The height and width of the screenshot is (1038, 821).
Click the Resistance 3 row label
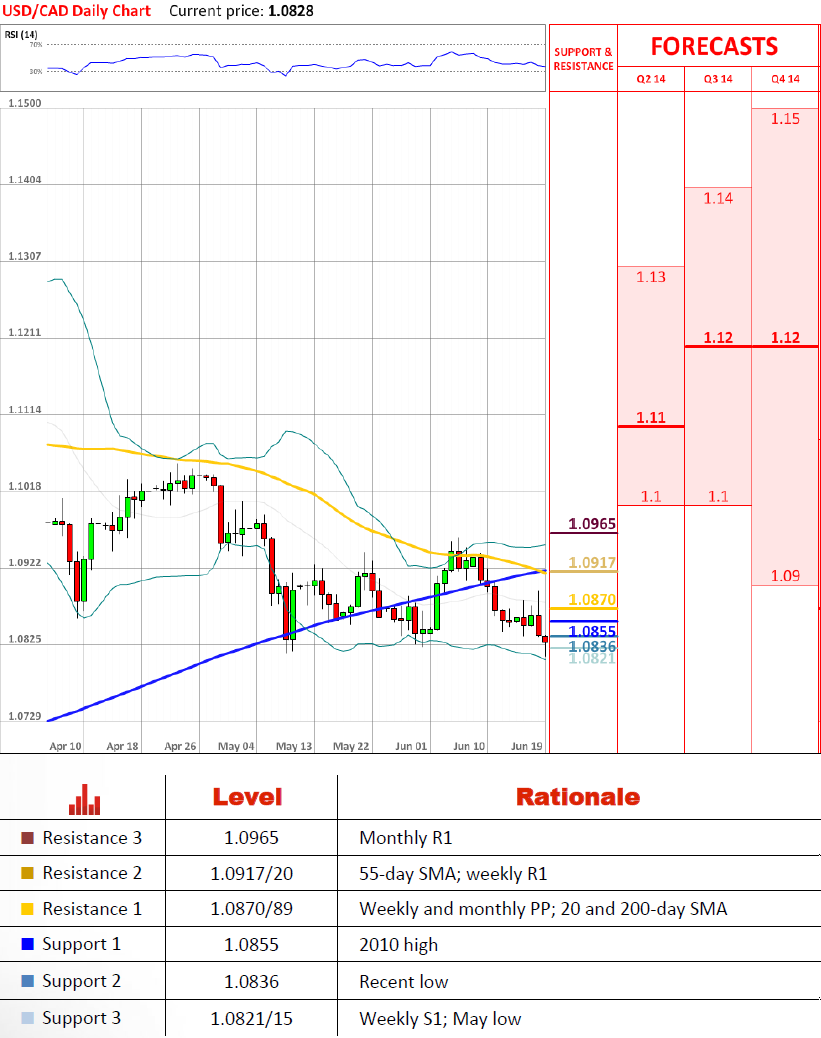point(92,838)
